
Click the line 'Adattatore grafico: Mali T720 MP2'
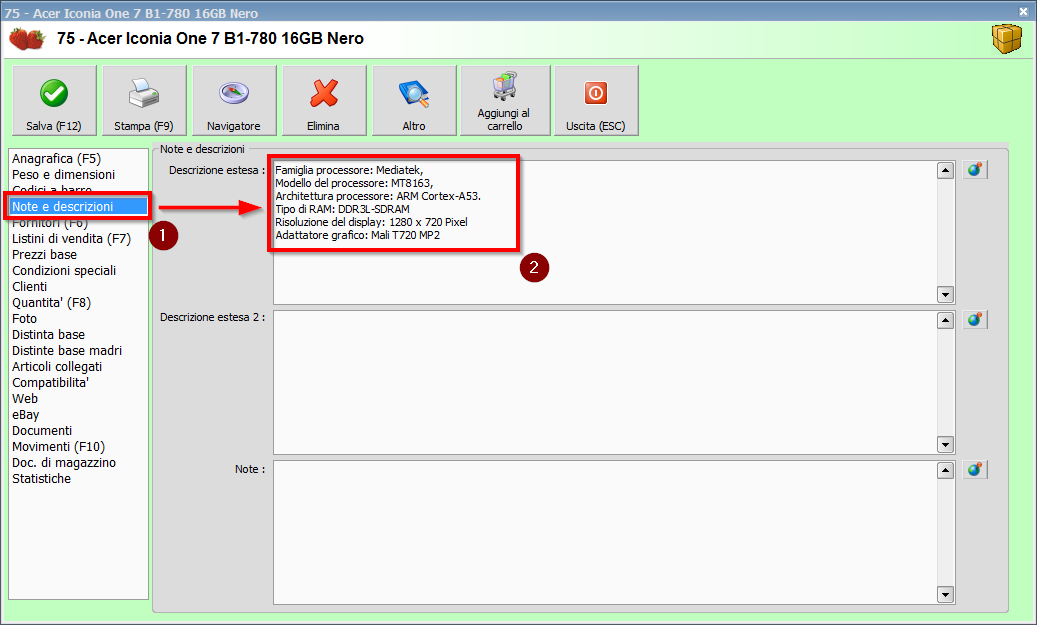point(357,235)
